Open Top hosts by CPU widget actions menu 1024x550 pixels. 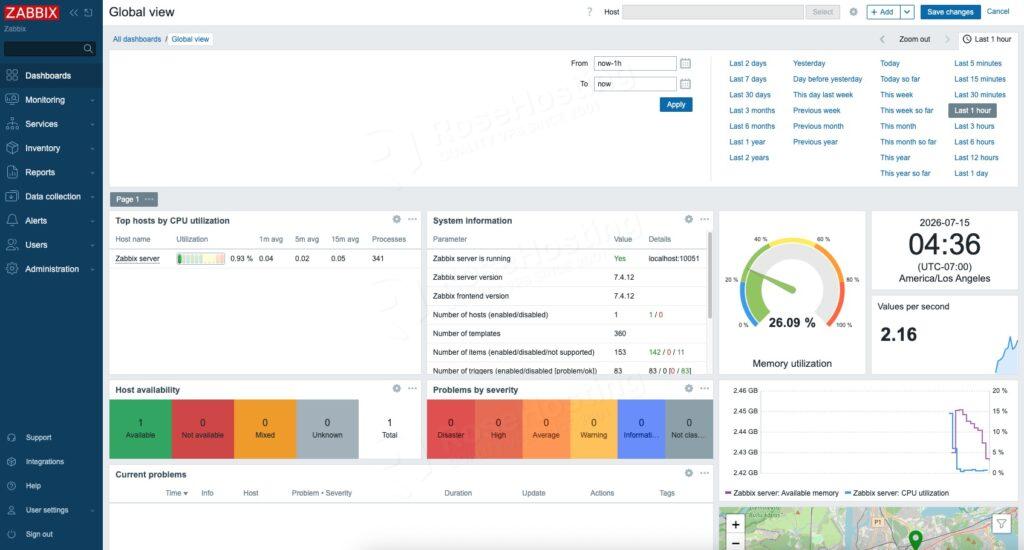(x=413, y=219)
